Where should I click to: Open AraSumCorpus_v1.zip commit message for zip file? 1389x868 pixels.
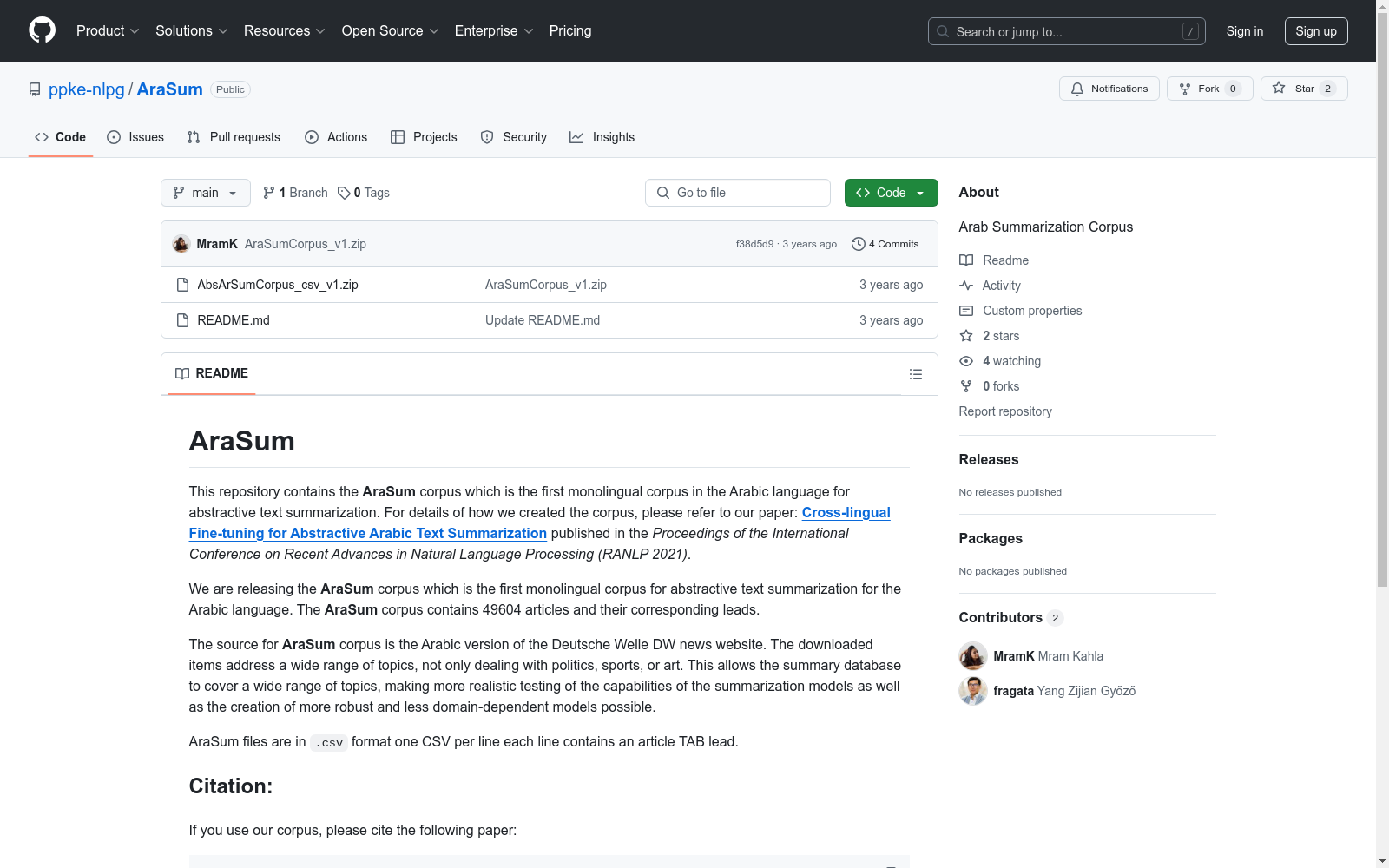pyautogui.click(x=546, y=285)
